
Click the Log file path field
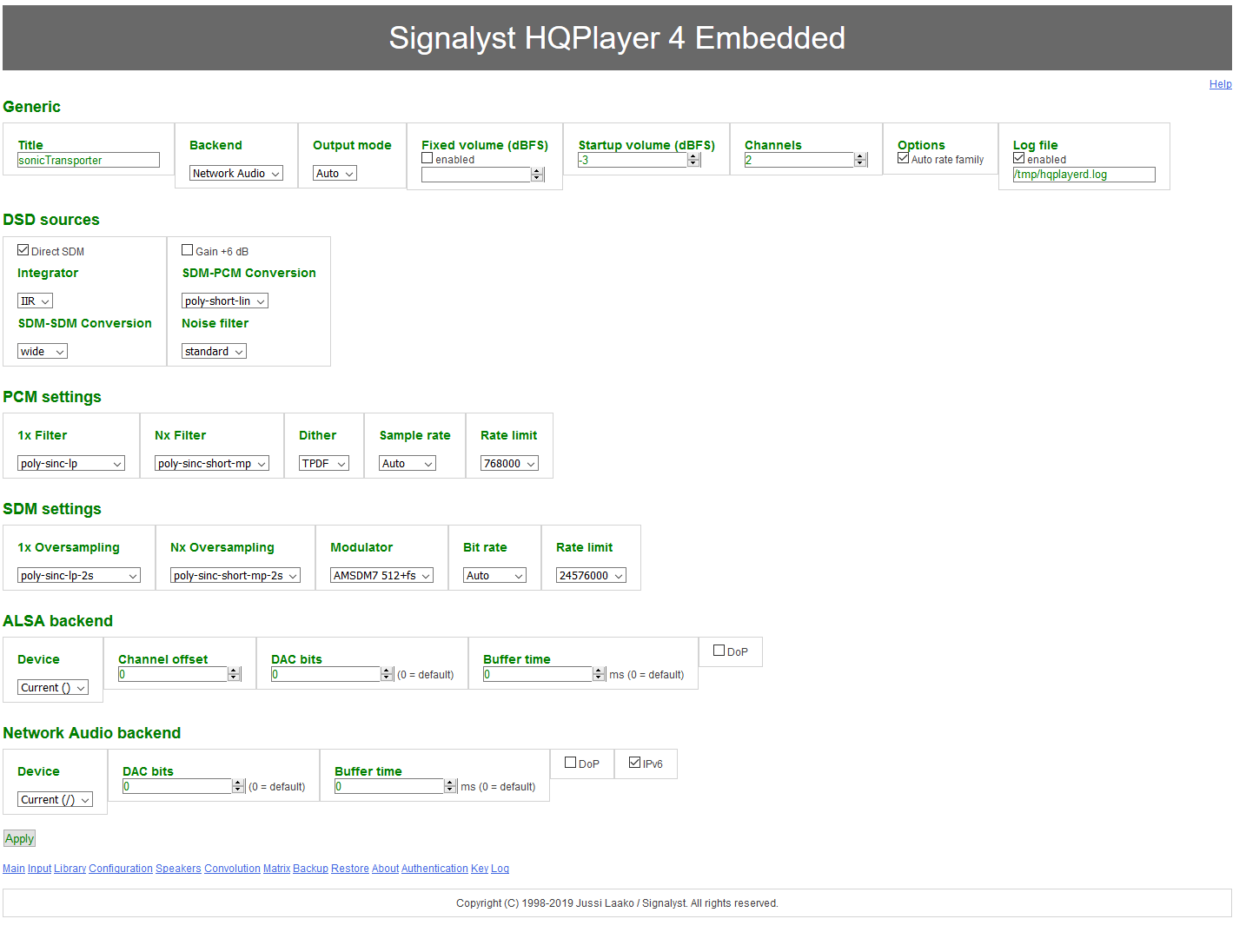(x=1084, y=175)
